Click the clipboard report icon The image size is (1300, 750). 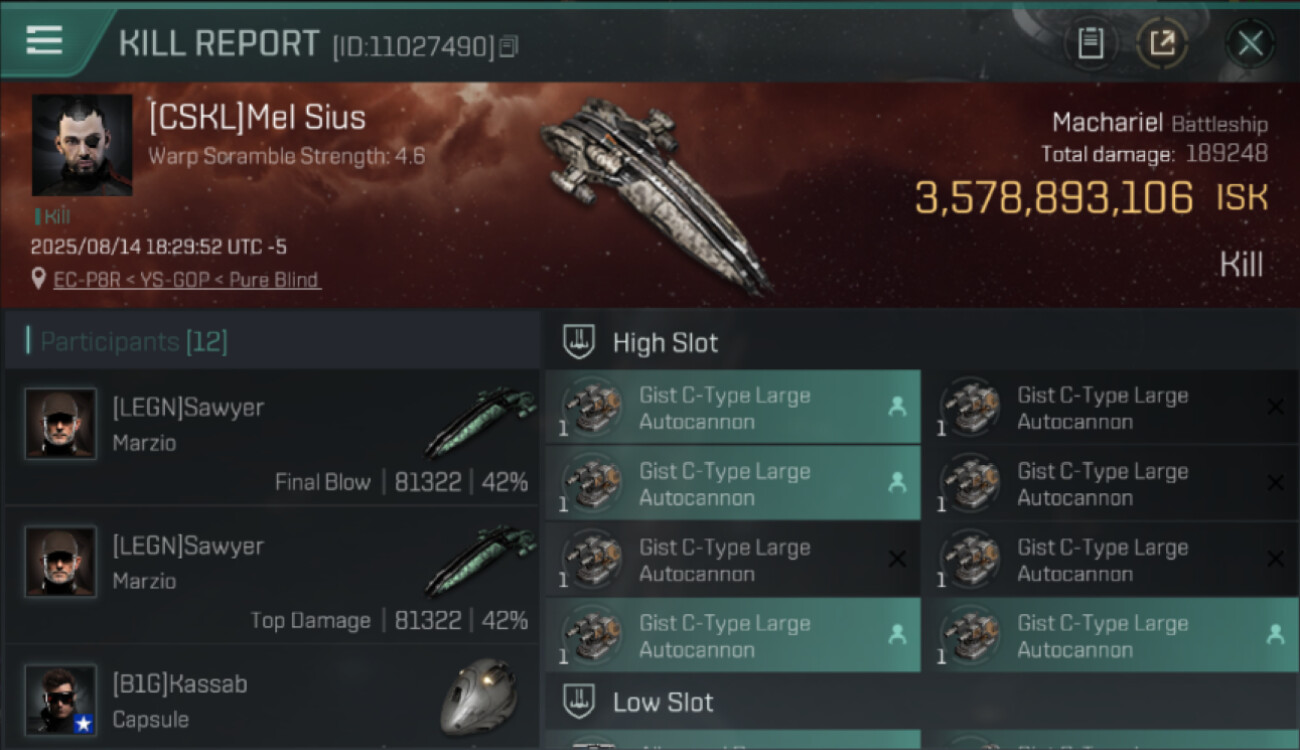[1090, 43]
